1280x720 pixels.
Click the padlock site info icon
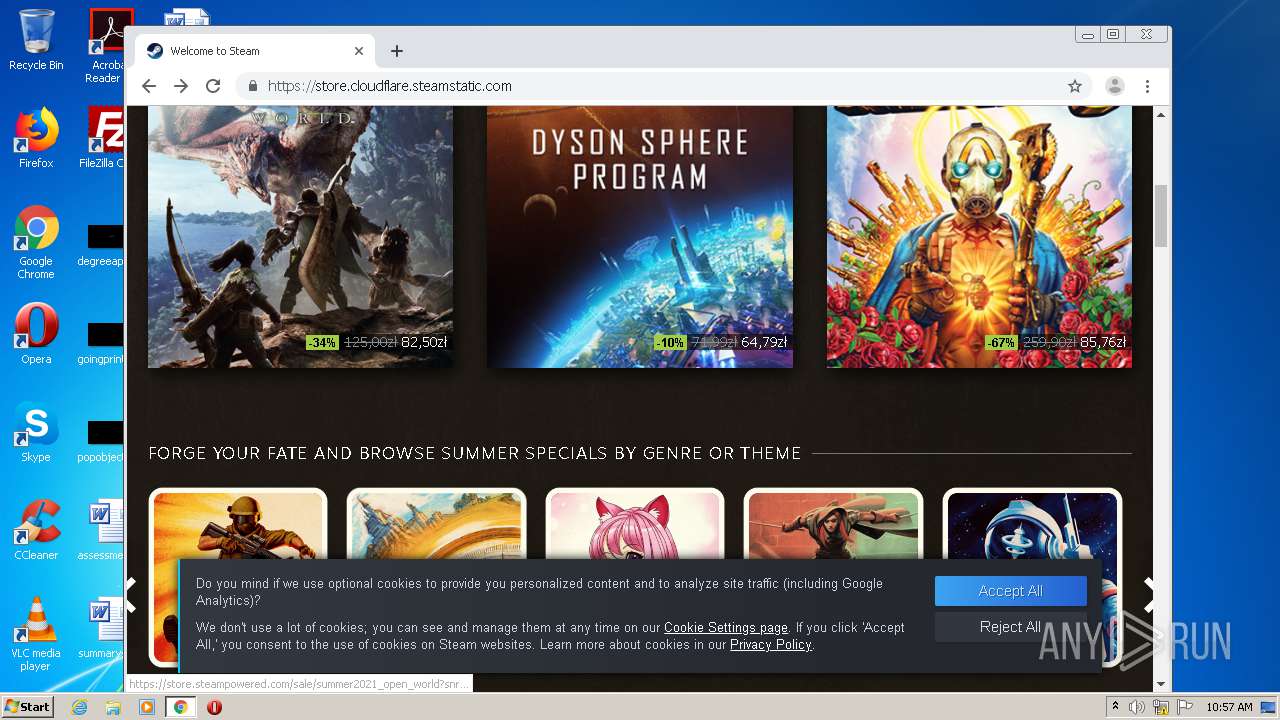coord(253,86)
